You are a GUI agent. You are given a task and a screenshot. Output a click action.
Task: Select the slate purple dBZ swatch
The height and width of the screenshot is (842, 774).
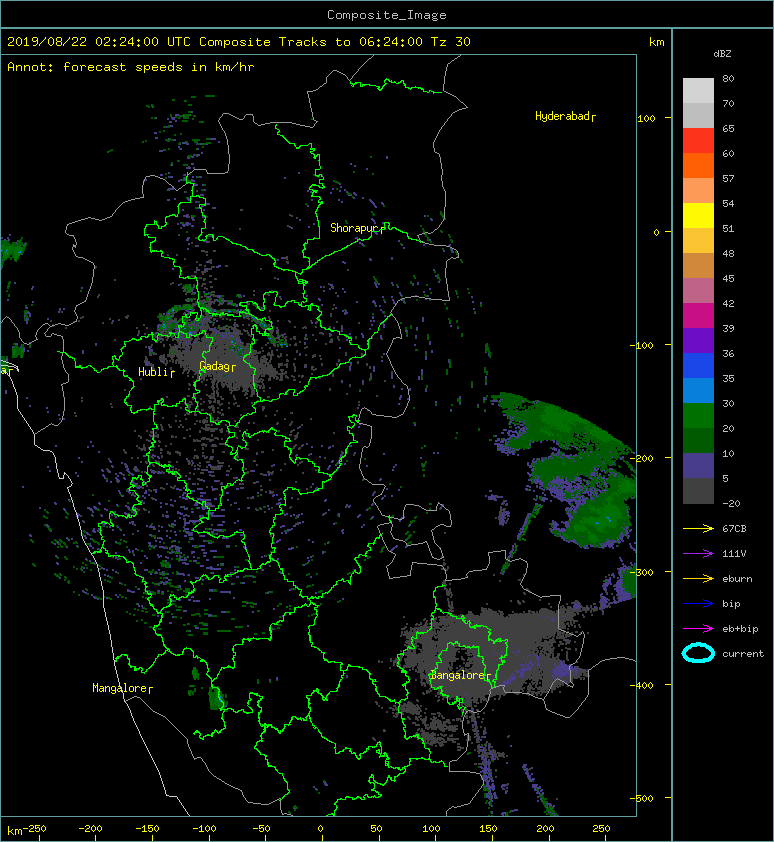click(x=698, y=466)
